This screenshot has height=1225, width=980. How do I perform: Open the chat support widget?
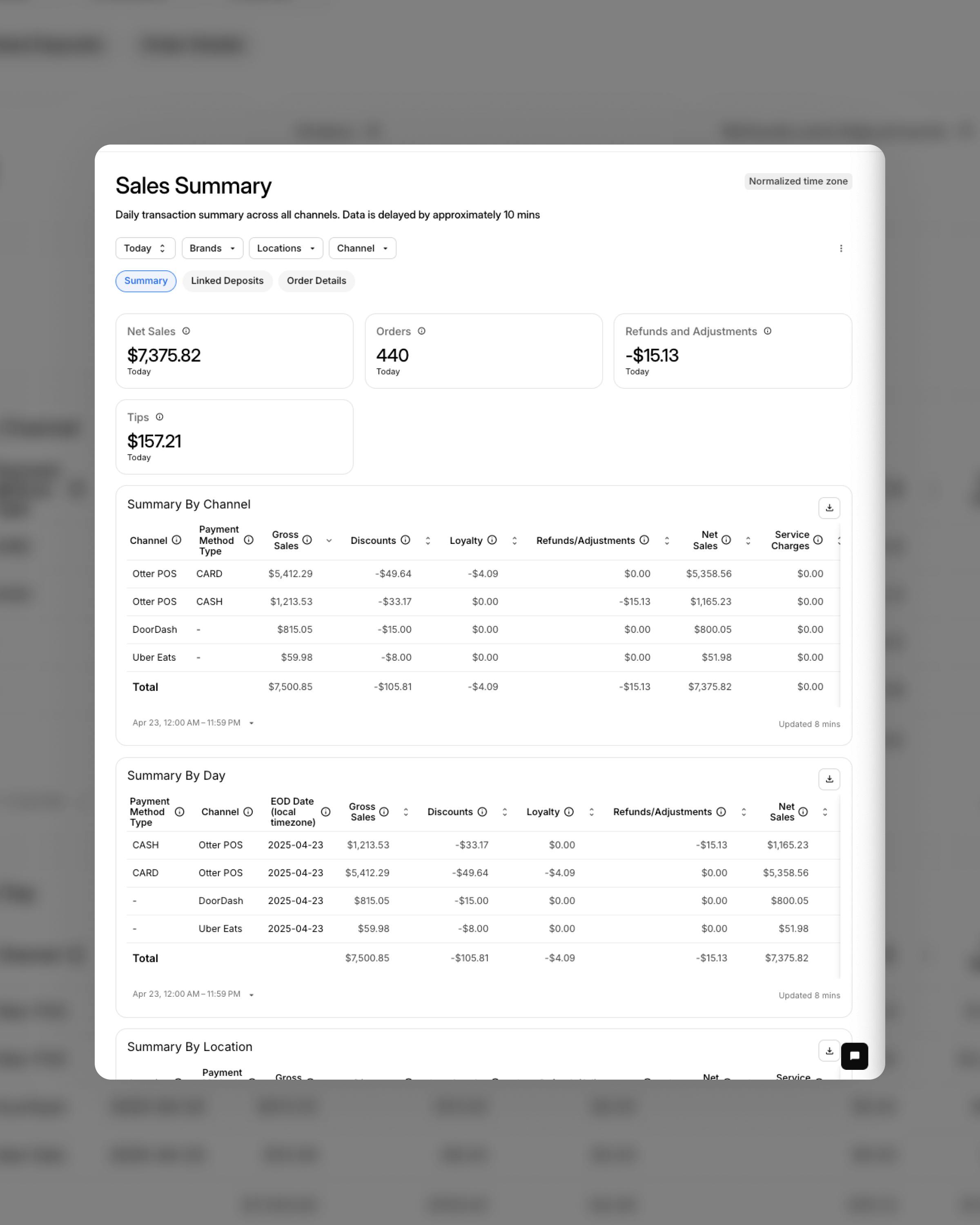[854, 1056]
